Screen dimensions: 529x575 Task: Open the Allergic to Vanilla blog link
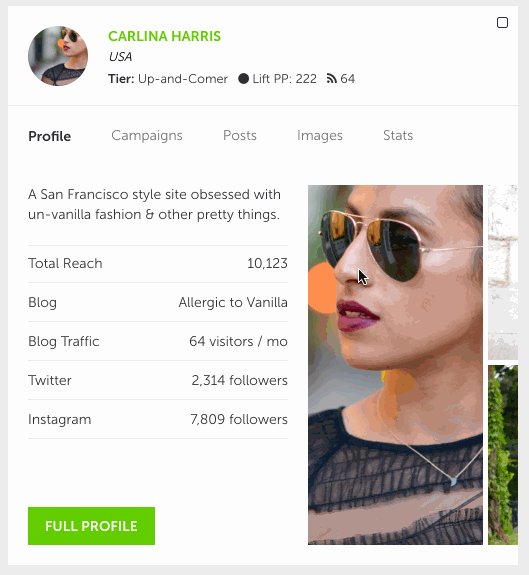tap(233, 302)
